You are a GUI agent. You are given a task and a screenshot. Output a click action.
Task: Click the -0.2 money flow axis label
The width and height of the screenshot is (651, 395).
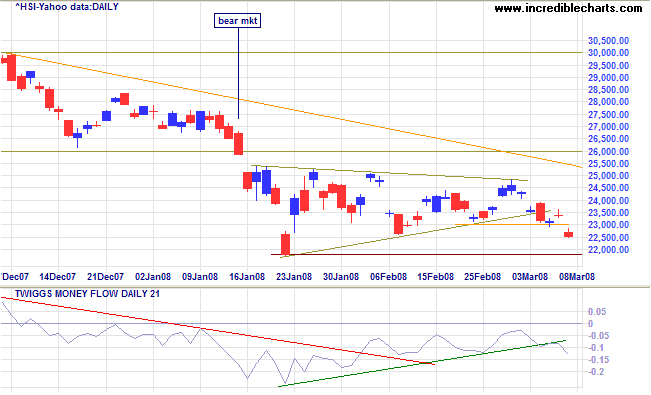point(597,371)
